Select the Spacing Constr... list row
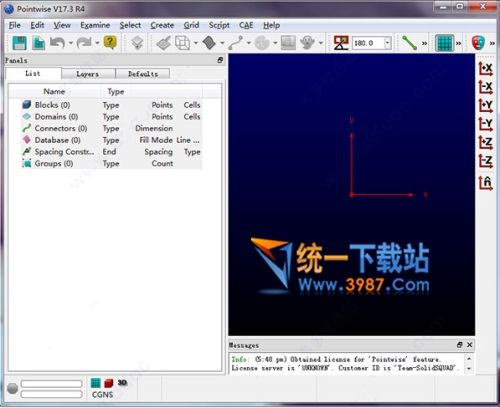The height and width of the screenshot is (408, 500). 111,152
